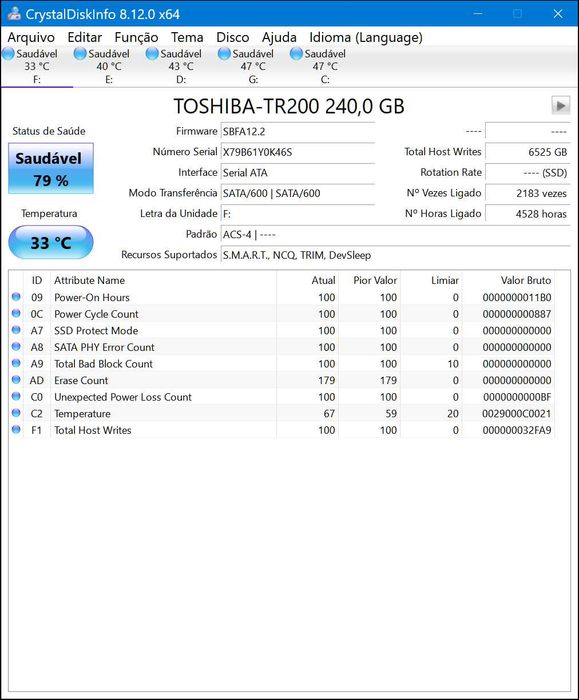This screenshot has width=579, height=700.
Task: Open the Tema menu
Action: (187, 38)
